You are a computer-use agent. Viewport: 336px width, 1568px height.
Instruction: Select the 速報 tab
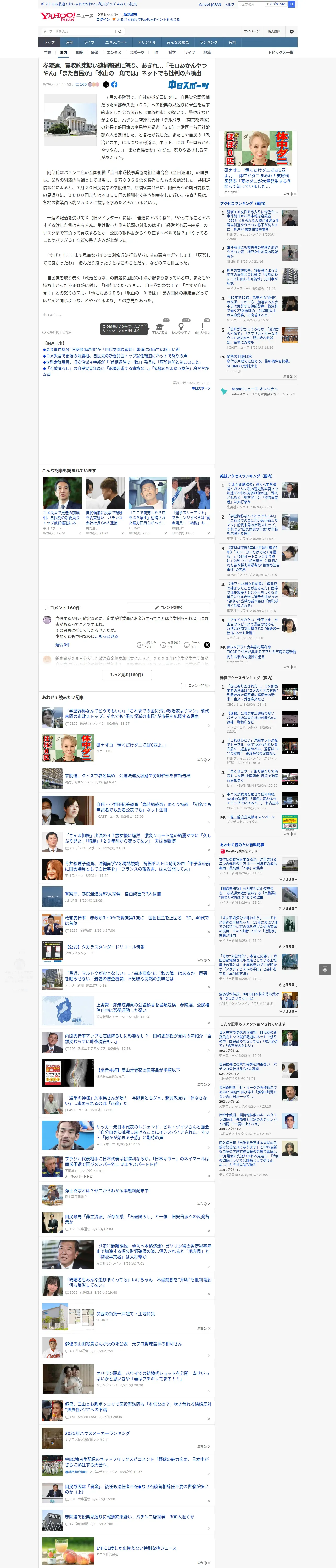pos(69,43)
